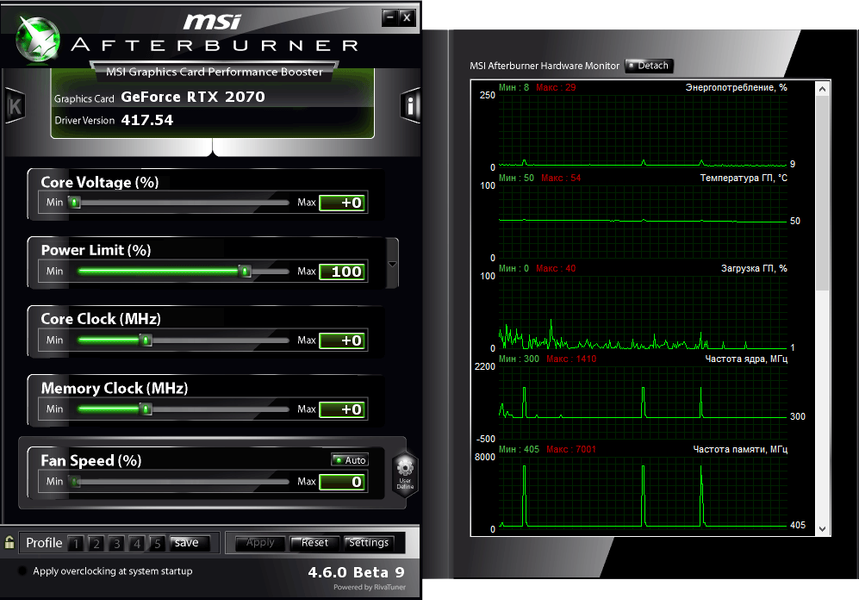
Task: Open the Settings button
Action: pos(369,542)
